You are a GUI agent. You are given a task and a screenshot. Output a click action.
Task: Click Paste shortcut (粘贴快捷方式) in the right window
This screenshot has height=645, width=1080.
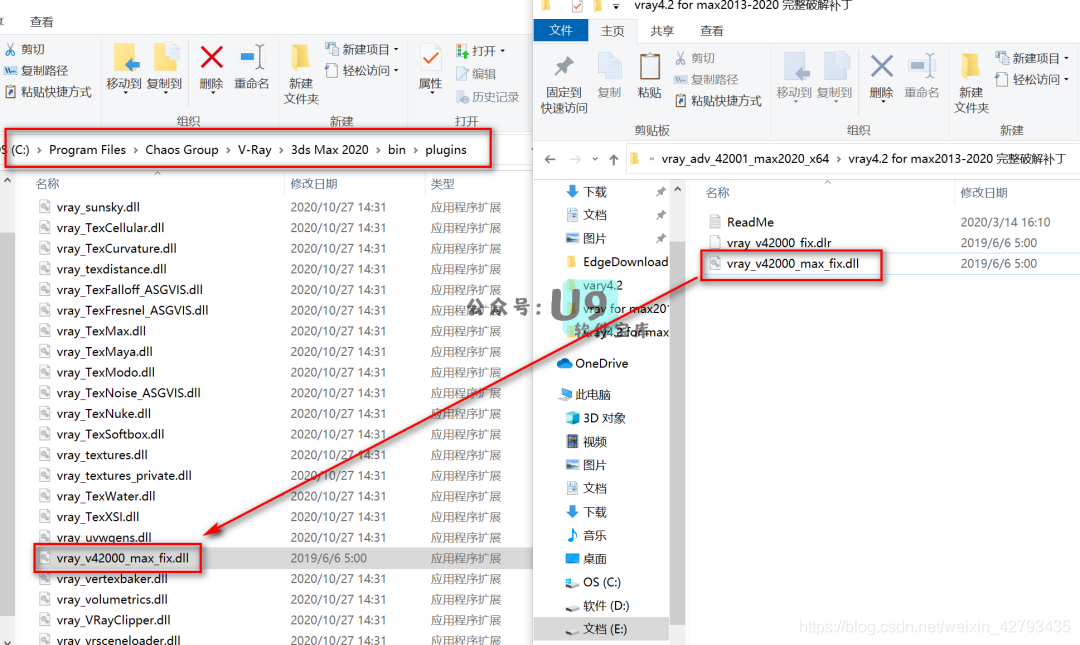pos(718,101)
